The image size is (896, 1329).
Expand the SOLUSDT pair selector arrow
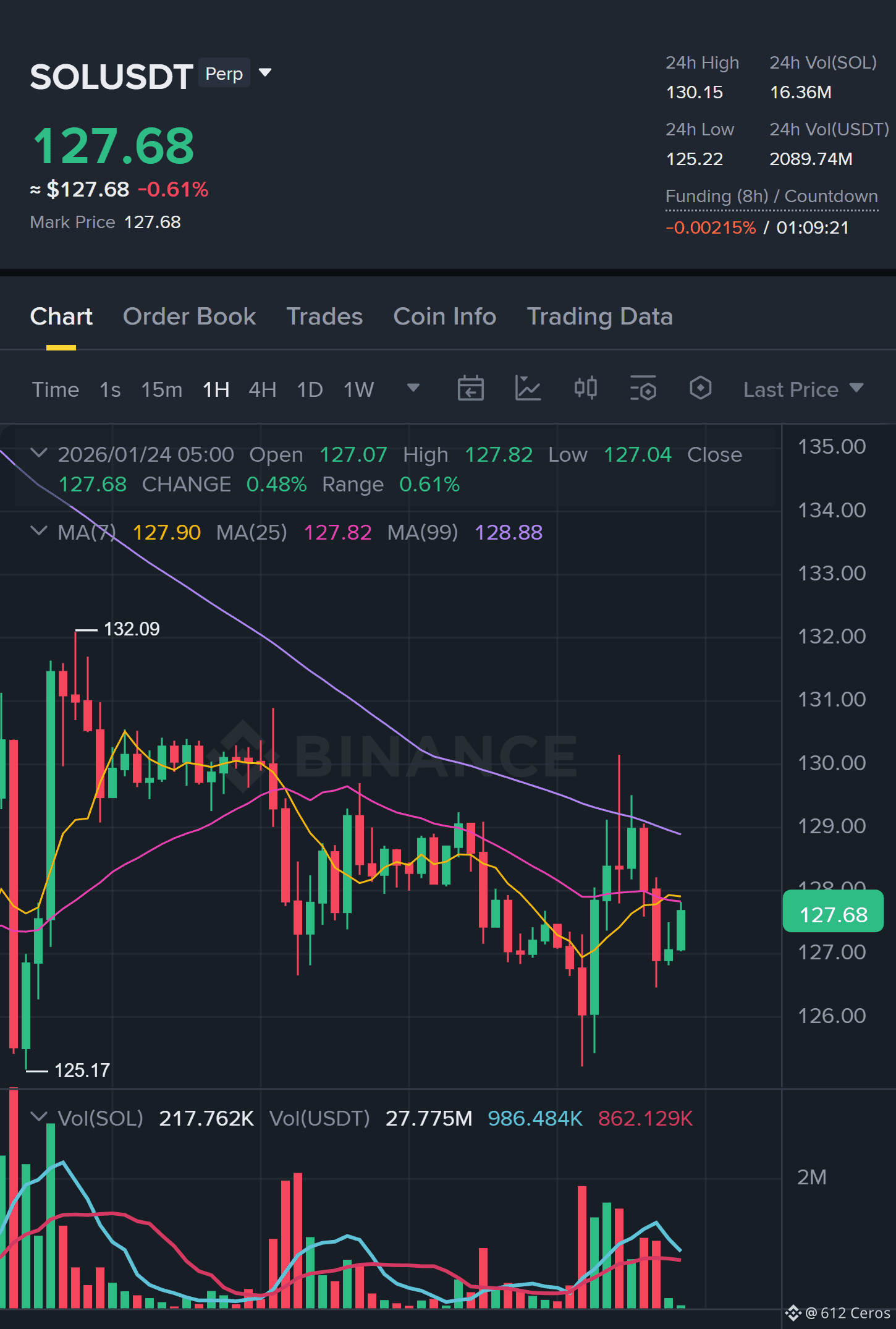(x=265, y=73)
